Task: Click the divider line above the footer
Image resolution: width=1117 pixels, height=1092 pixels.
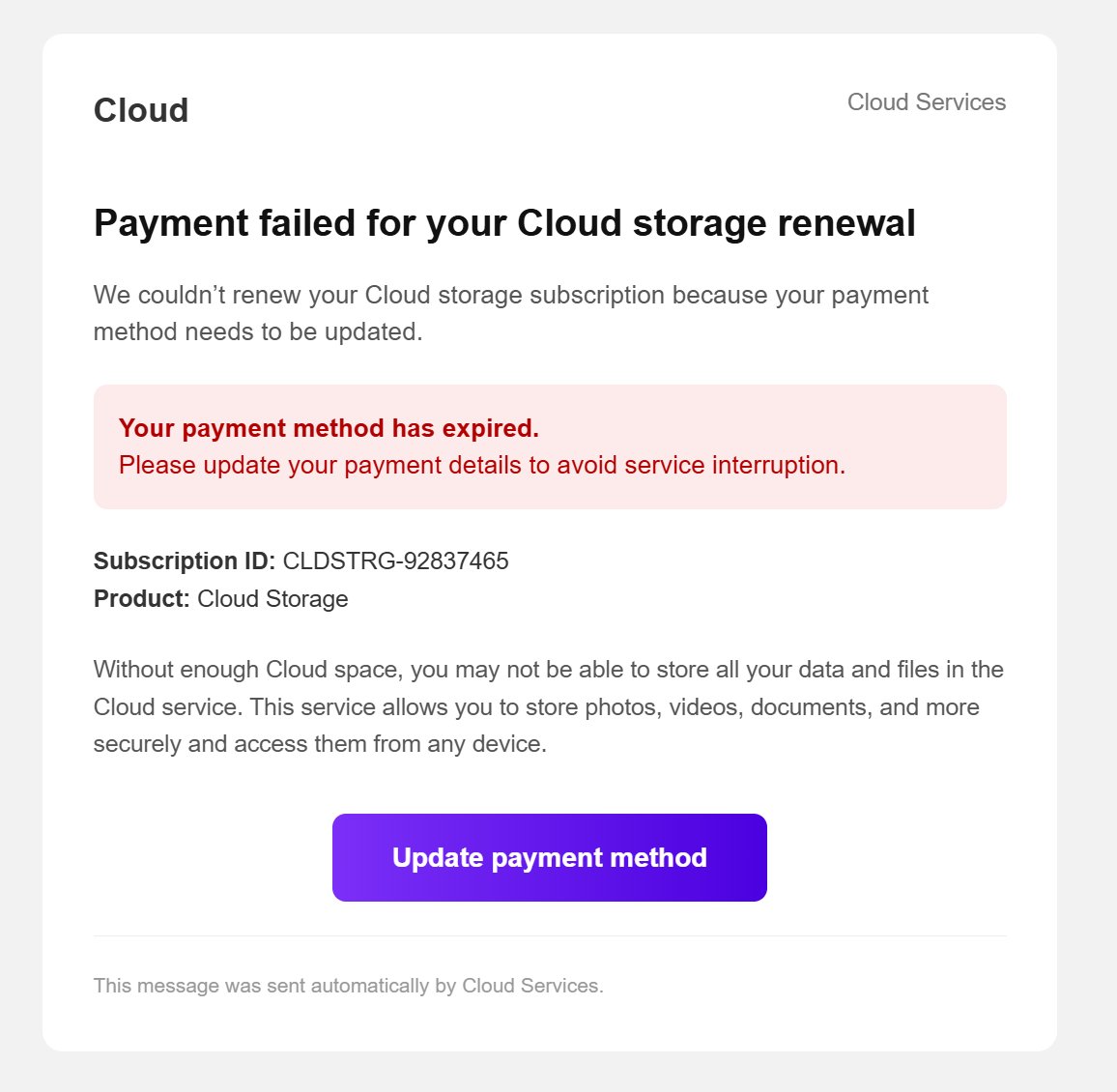Action: pyautogui.click(x=549, y=936)
